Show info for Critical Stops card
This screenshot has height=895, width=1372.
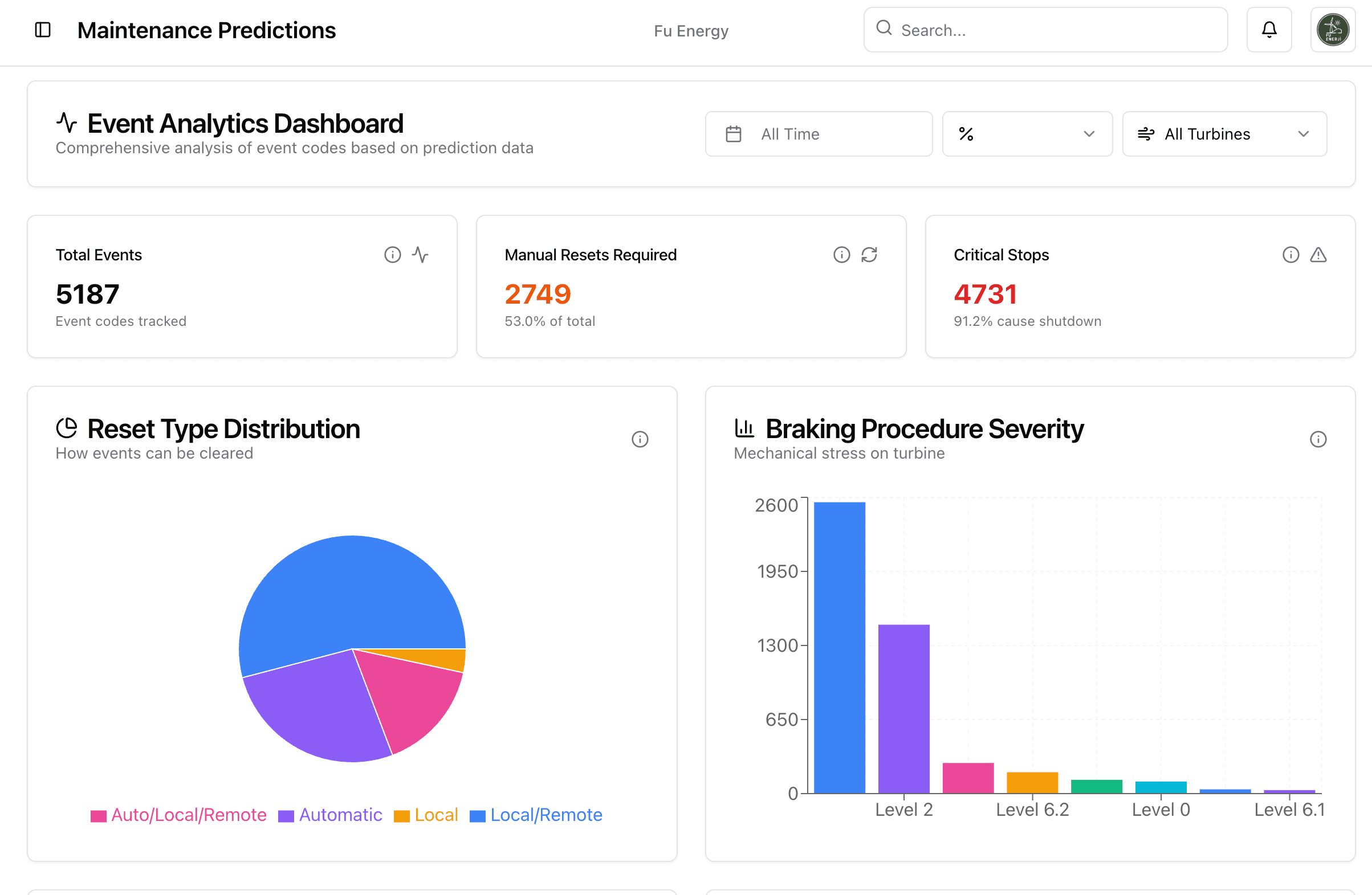1290,255
